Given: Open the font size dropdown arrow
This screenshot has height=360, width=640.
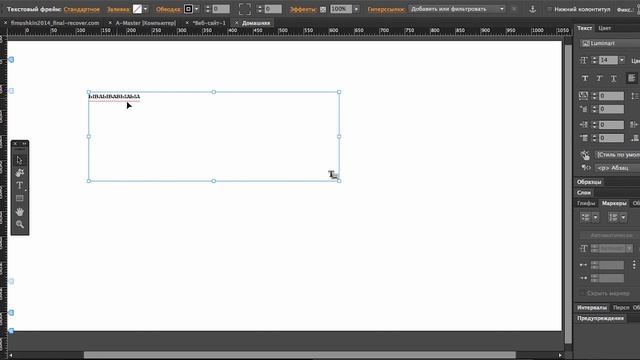Looking at the screenshot, I should [622, 60].
